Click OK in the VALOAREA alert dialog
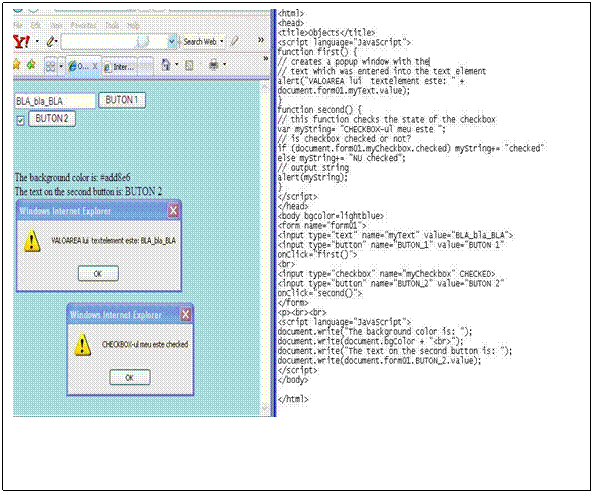The image size is (594, 495). point(98,273)
